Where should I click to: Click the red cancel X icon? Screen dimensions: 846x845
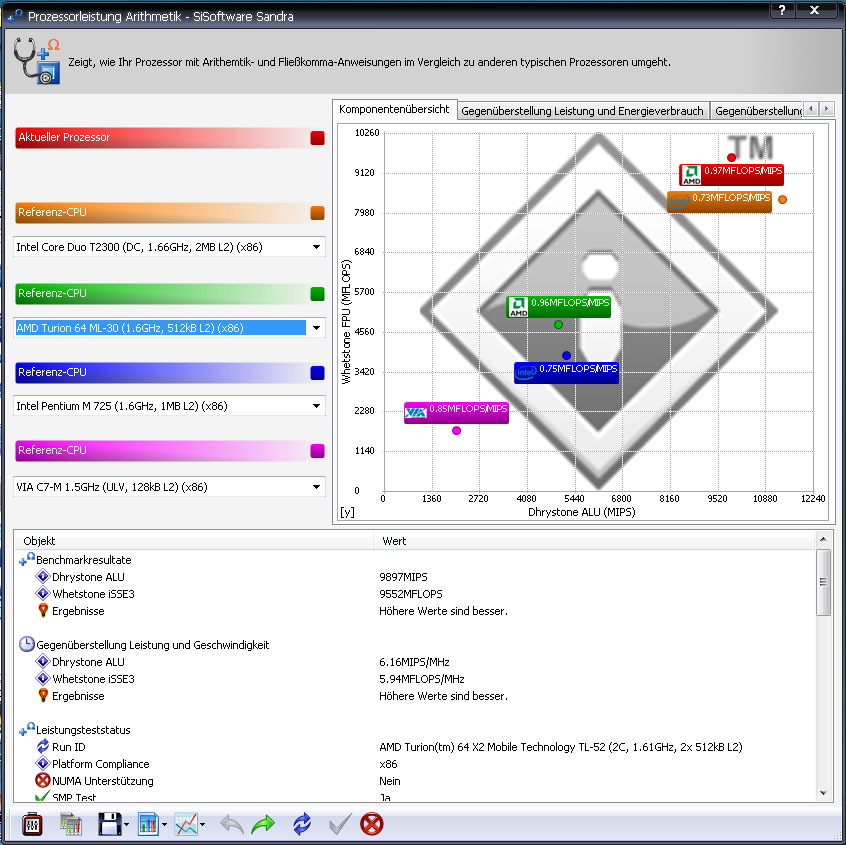click(372, 824)
